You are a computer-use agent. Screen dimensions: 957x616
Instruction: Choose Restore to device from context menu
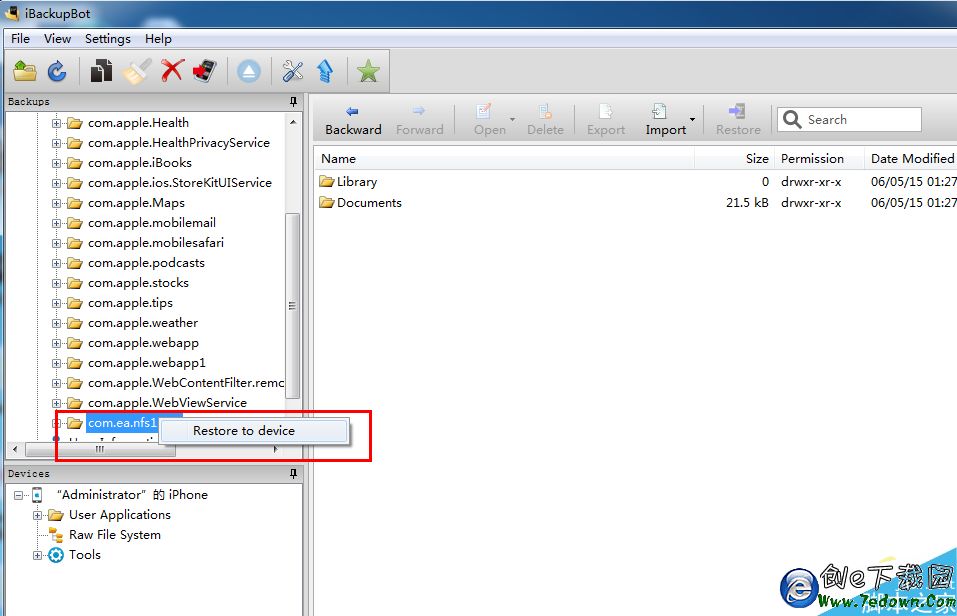click(254, 431)
